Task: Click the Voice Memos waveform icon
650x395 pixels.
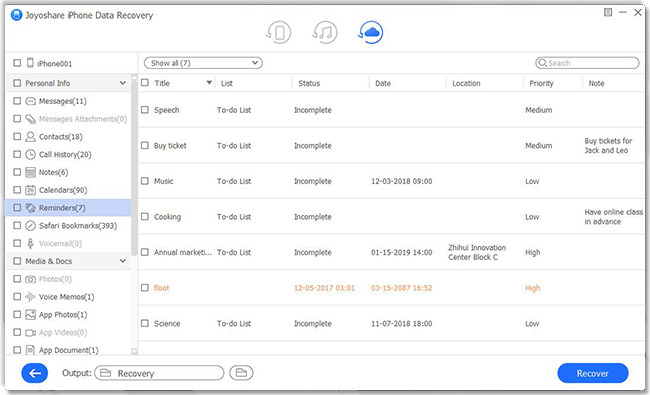Action: (x=31, y=297)
